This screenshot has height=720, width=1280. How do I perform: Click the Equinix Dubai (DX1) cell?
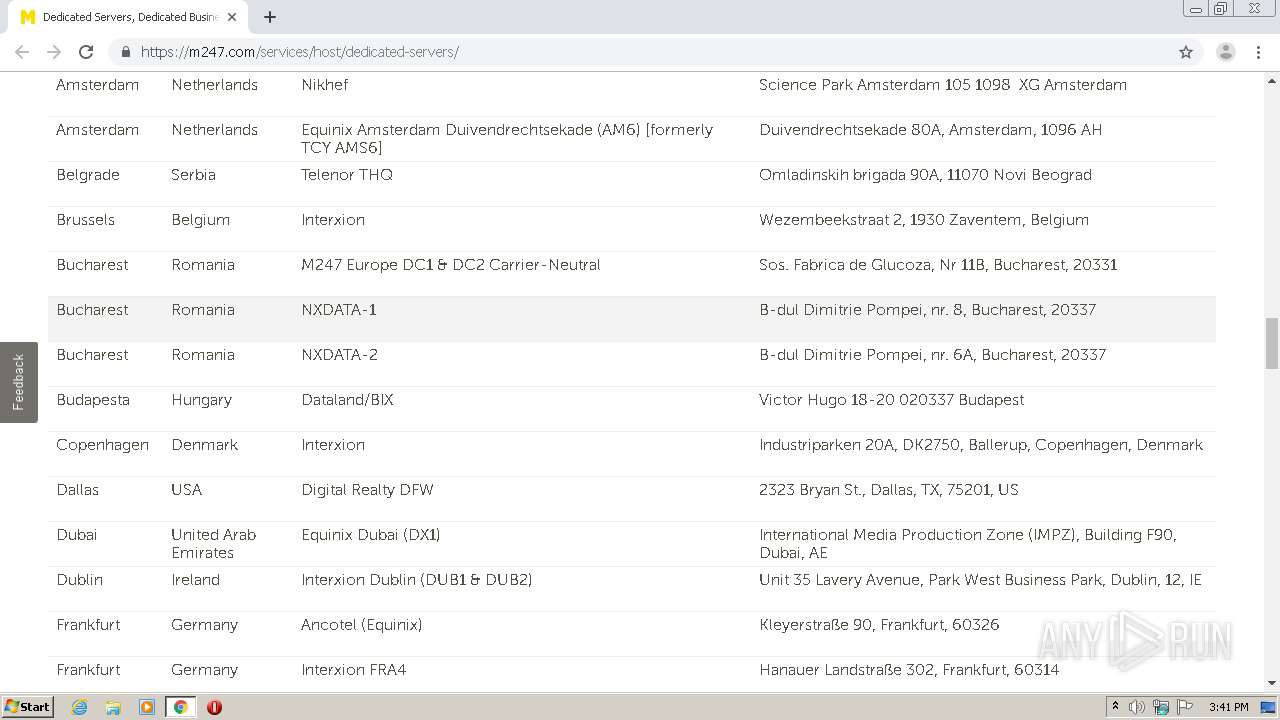tap(371, 535)
